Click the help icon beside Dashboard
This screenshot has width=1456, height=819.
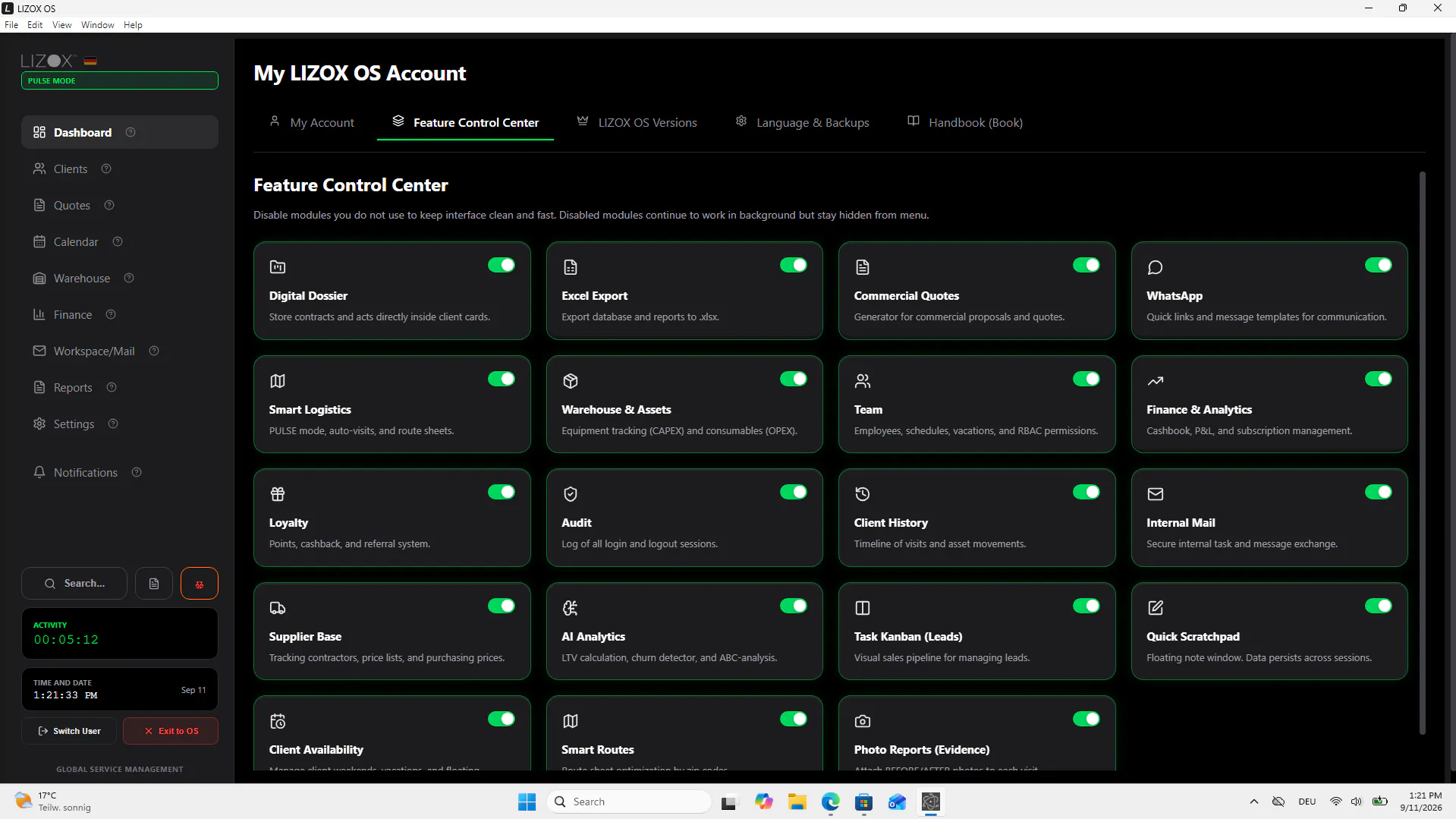coord(131,132)
